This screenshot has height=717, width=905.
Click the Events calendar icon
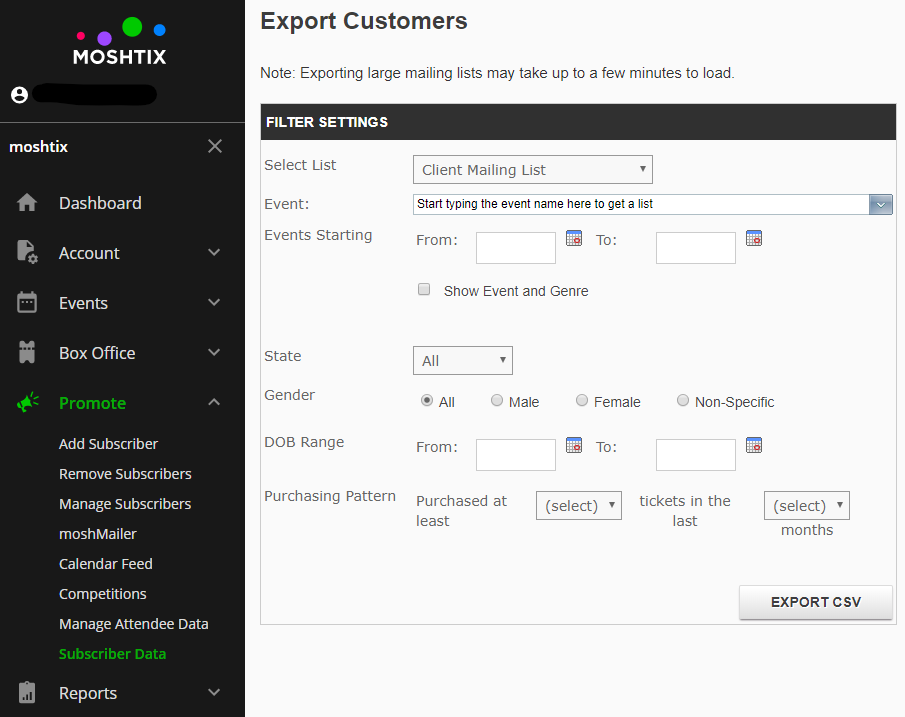(27, 303)
